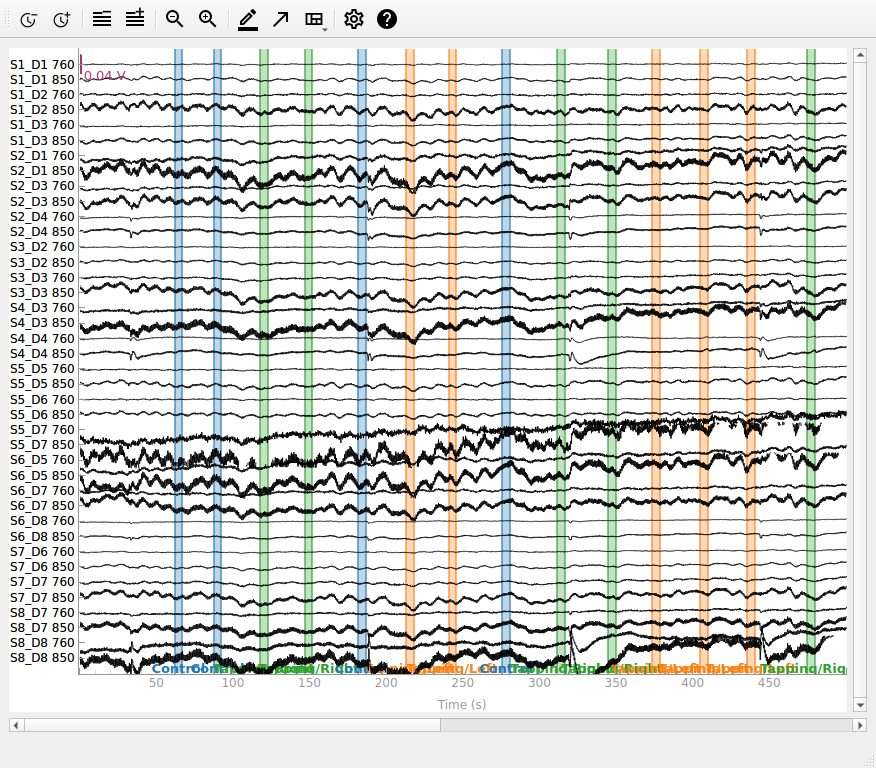Increase the displayed time duration

61,20
